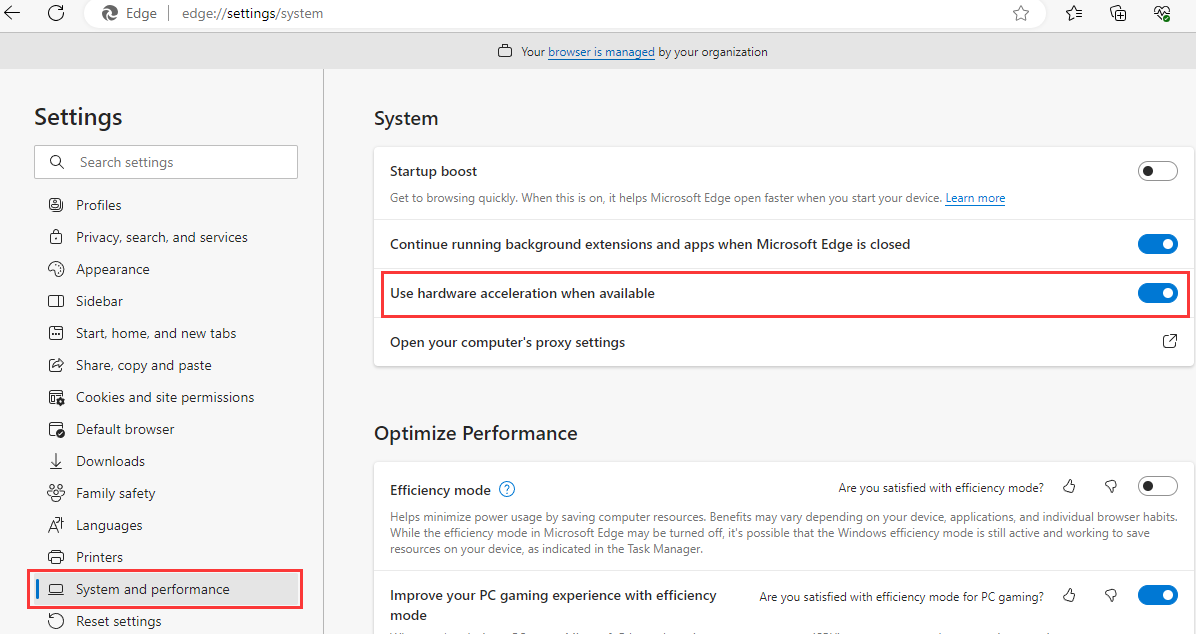Give thumbs down for PC gaming efficiency
1196x634 pixels.
pyautogui.click(x=1110, y=596)
